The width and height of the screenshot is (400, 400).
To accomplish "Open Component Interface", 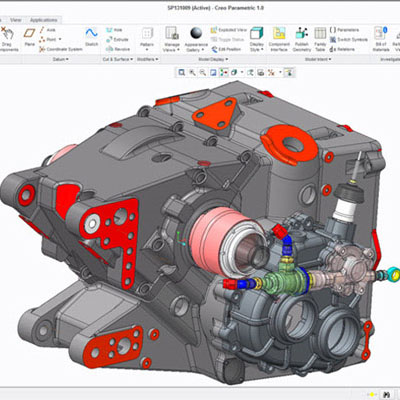I will pyautogui.click(x=279, y=39).
